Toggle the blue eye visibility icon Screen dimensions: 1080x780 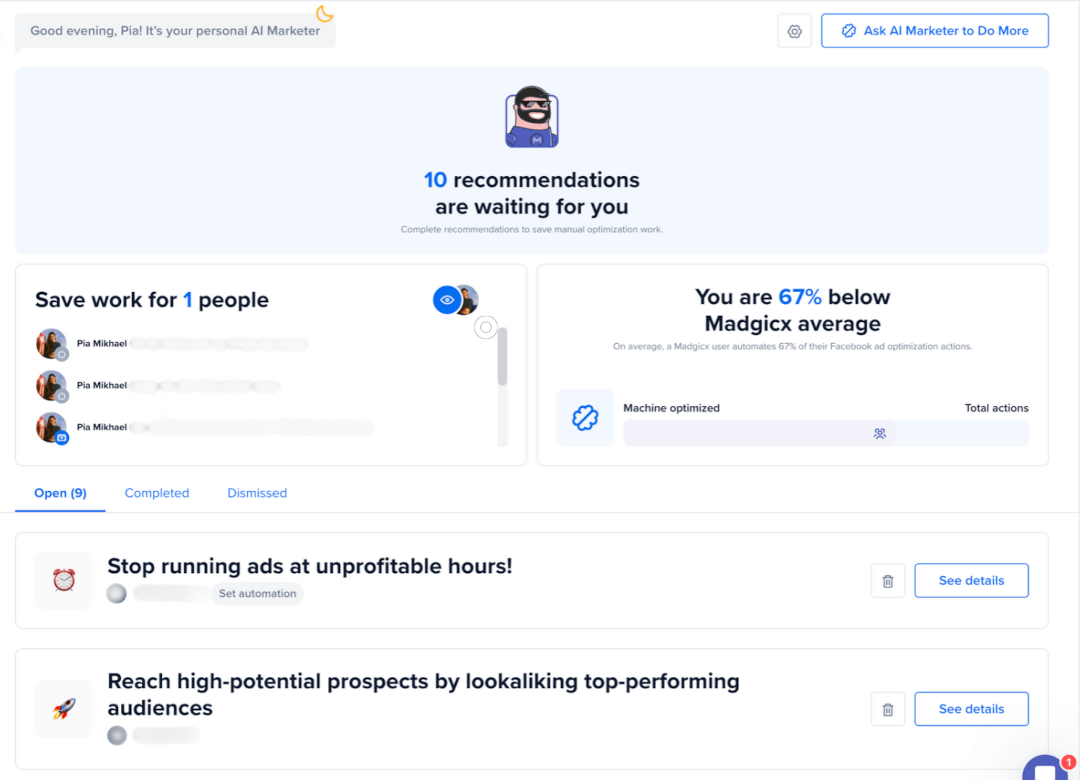pyautogui.click(x=446, y=300)
